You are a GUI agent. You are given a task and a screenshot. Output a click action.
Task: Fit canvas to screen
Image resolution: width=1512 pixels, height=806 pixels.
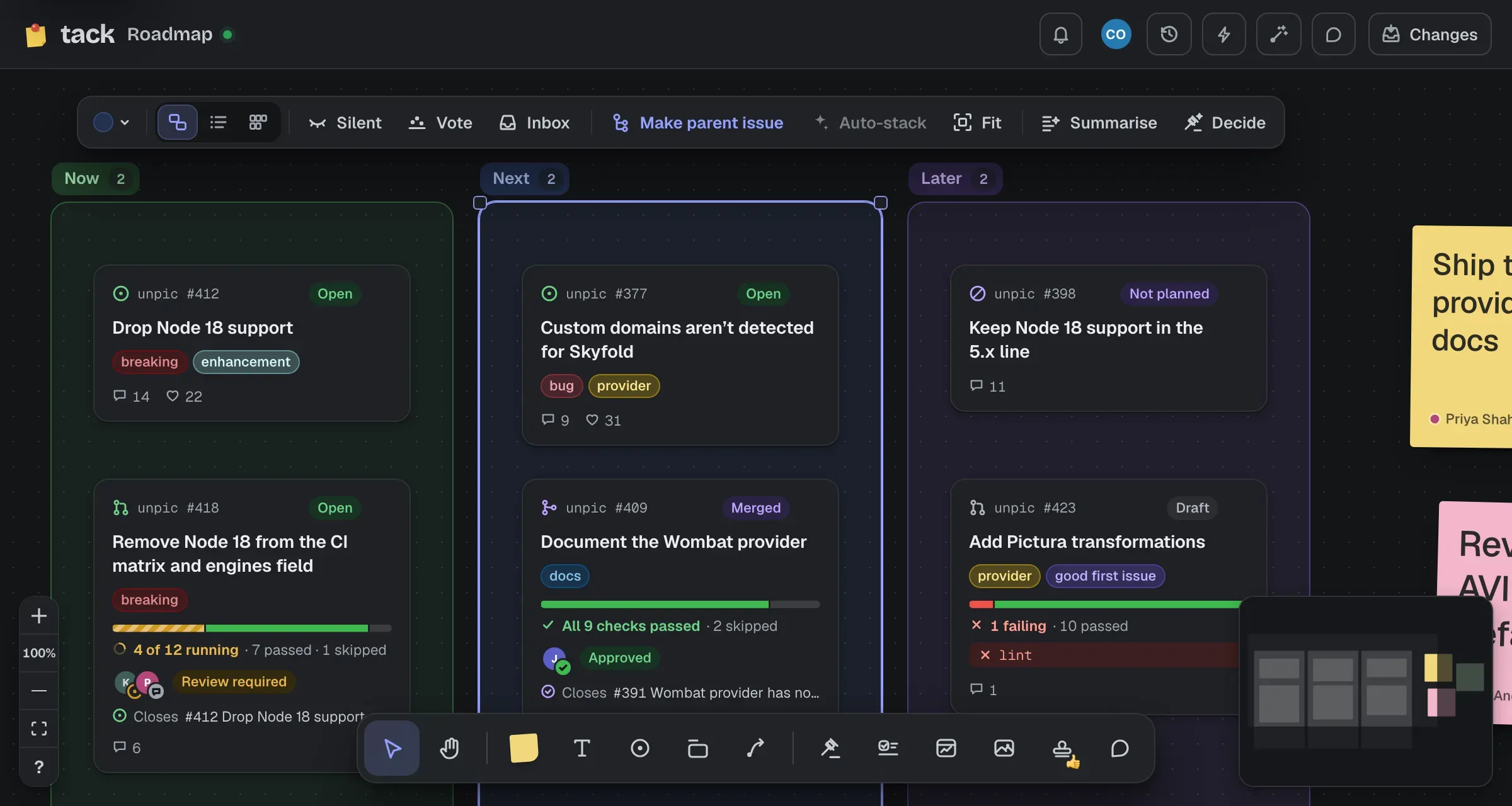[x=977, y=122]
